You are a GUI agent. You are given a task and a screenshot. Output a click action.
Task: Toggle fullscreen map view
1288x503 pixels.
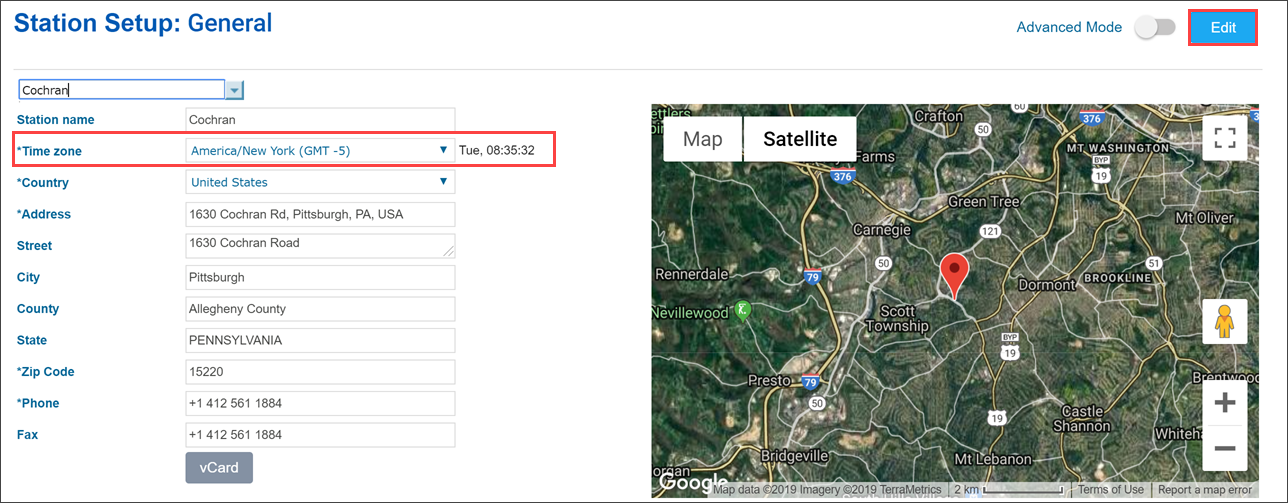[1224, 138]
